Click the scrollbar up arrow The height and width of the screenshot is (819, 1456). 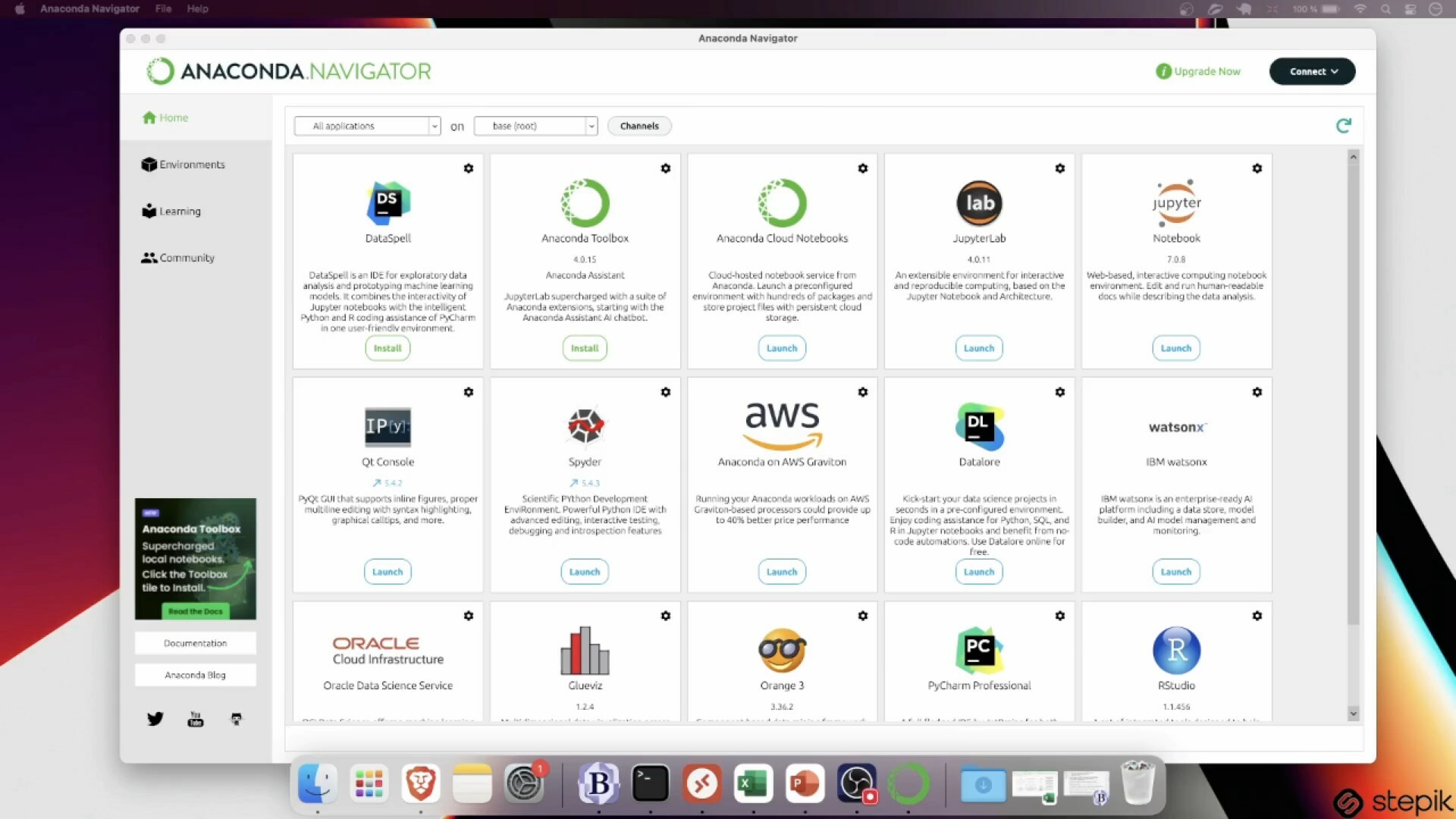(x=1353, y=156)
